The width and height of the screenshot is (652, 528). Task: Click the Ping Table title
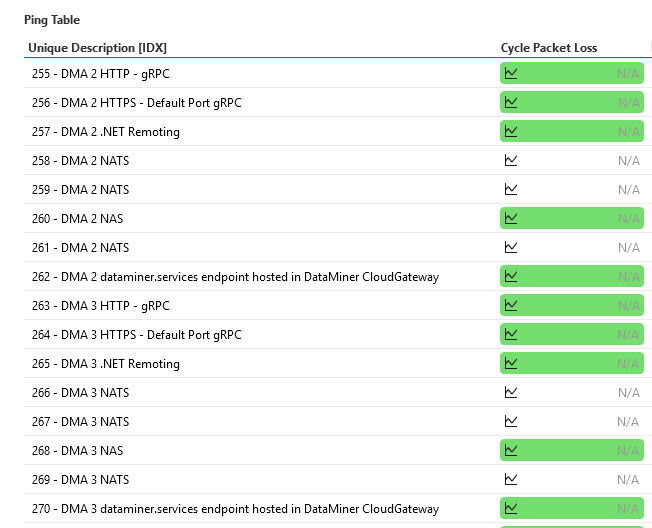(52, 20)
